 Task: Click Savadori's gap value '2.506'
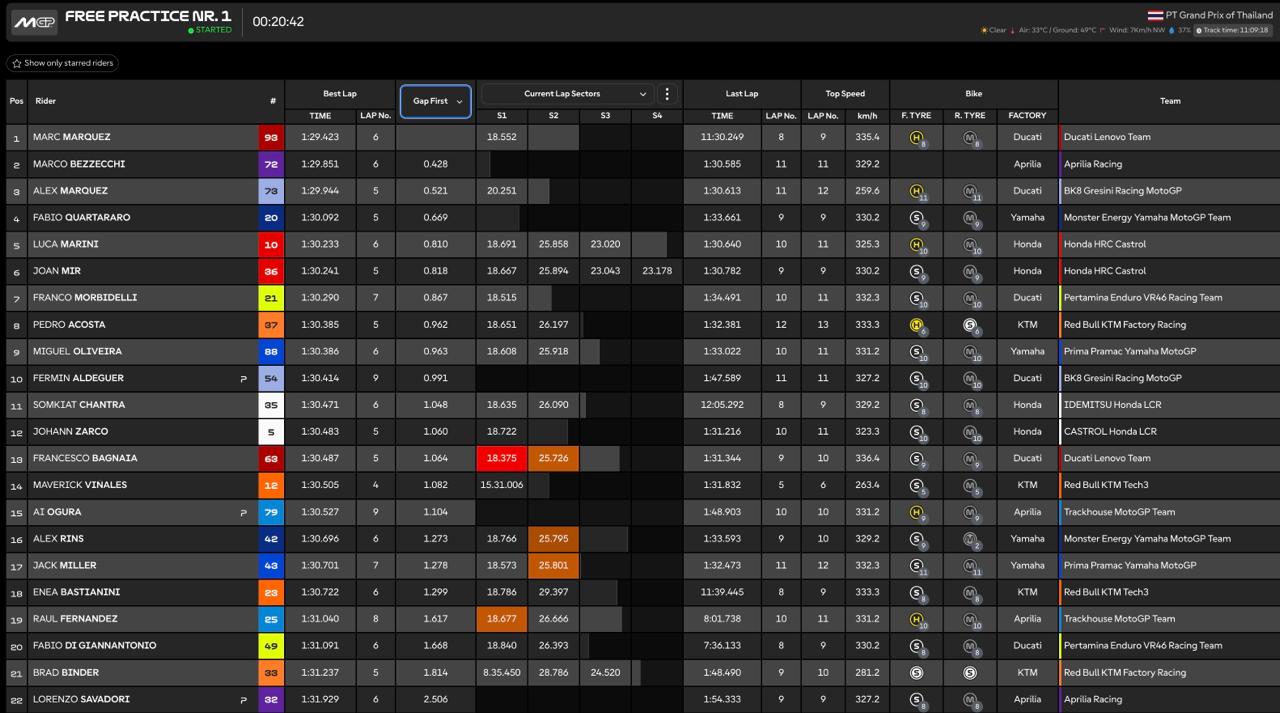[x=435, y=700]
